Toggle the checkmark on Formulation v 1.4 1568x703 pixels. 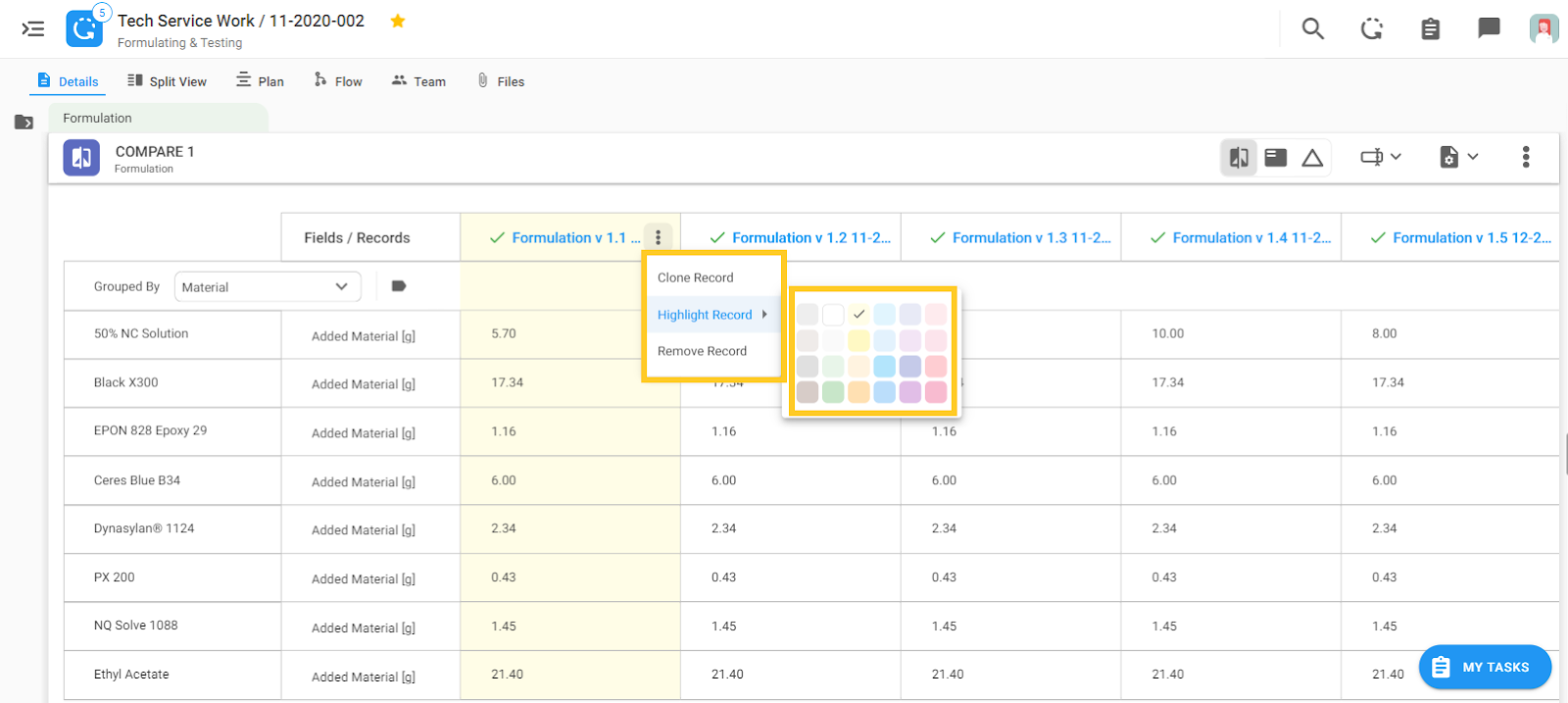point(1157,237)
